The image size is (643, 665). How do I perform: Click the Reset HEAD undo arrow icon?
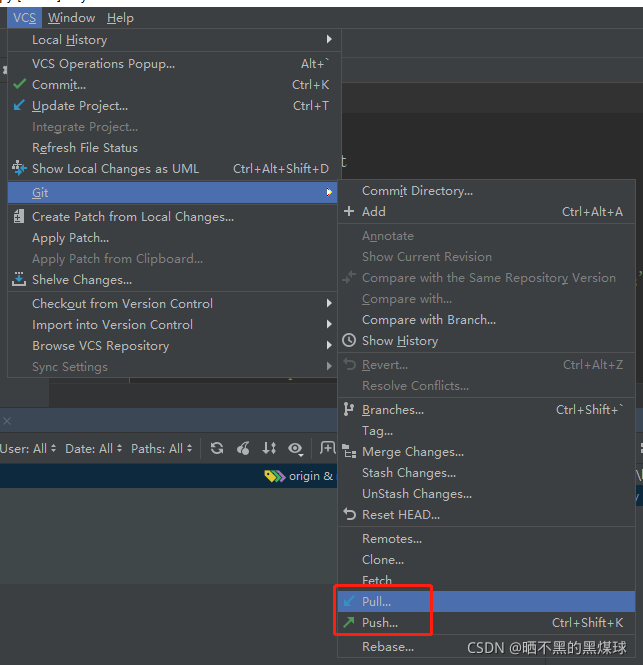tap(349, 514)
